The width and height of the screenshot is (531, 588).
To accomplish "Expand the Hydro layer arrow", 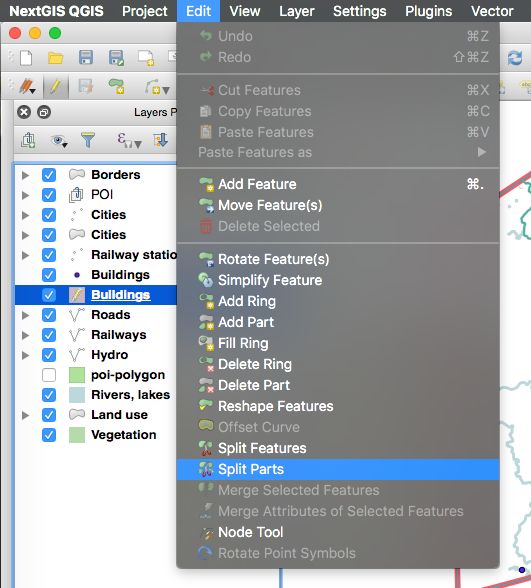I will (x=25, y=355).
